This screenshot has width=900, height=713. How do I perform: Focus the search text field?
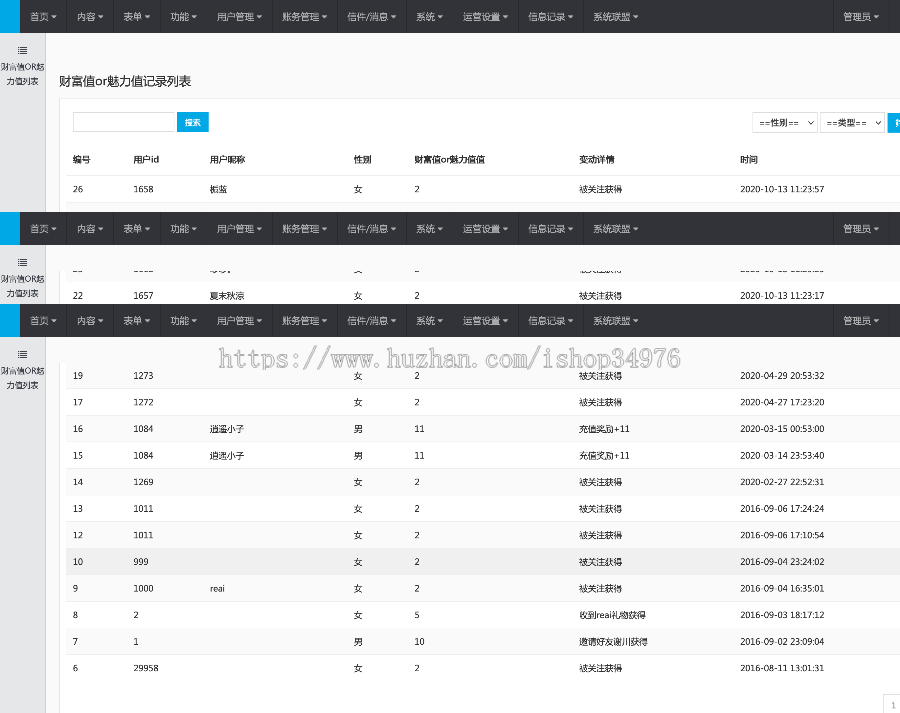click(x=124, y=122)
